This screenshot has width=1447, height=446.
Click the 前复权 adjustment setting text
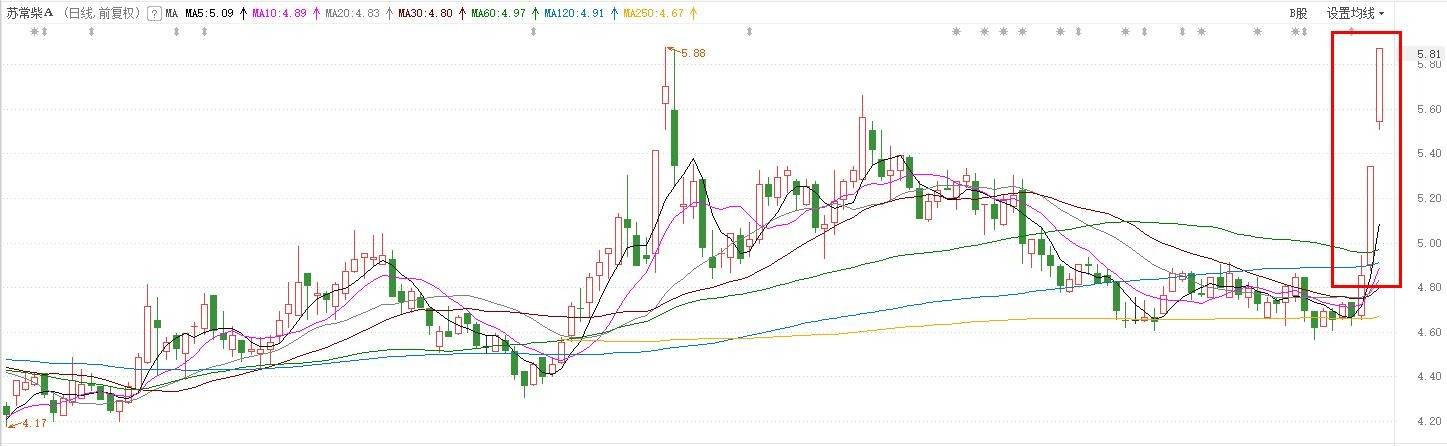tap(115, 14)
